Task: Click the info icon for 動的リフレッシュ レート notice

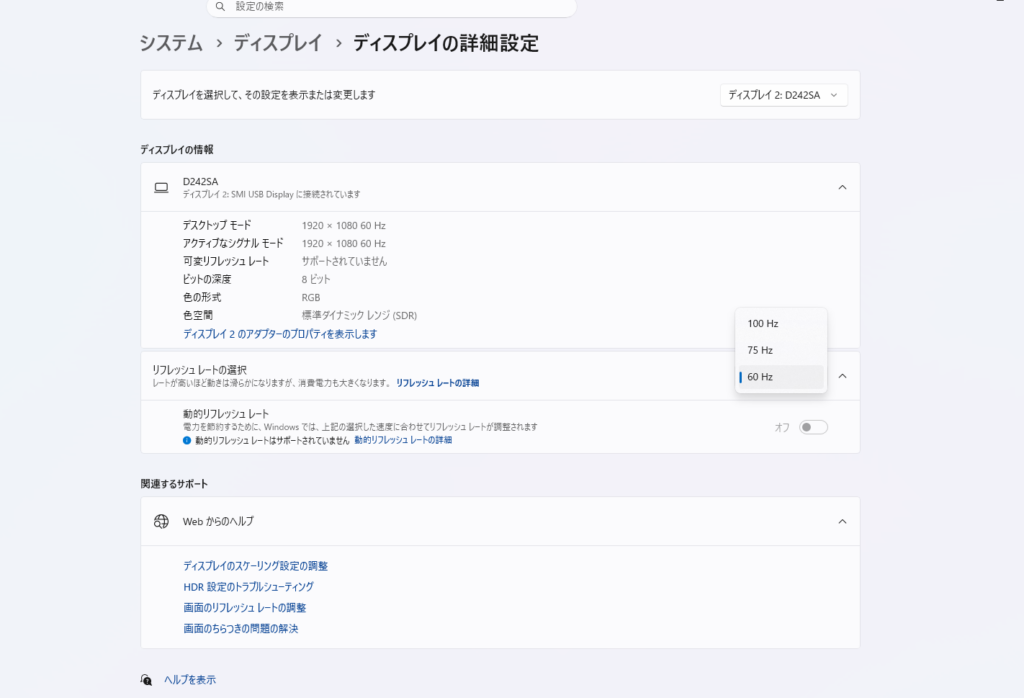Action: 187,441
